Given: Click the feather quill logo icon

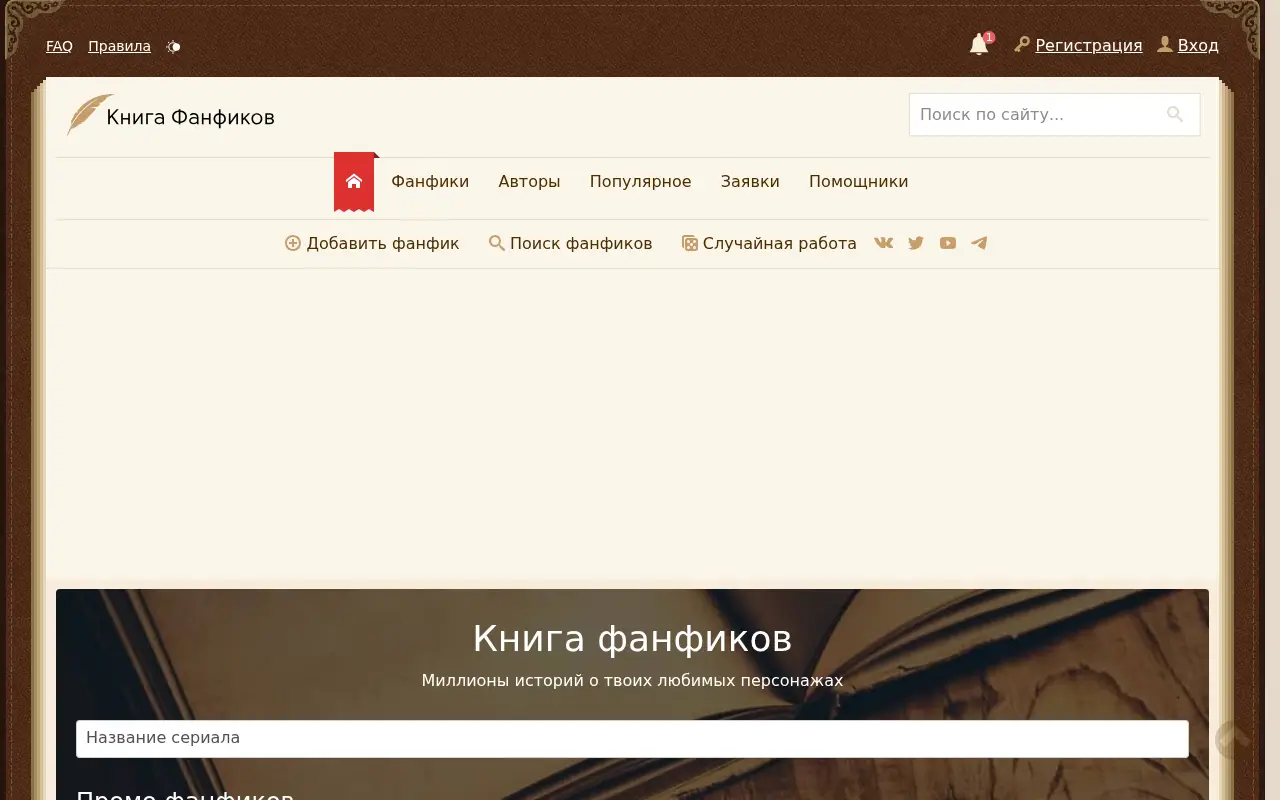Looking at the screenshot, I should [89, 115].
